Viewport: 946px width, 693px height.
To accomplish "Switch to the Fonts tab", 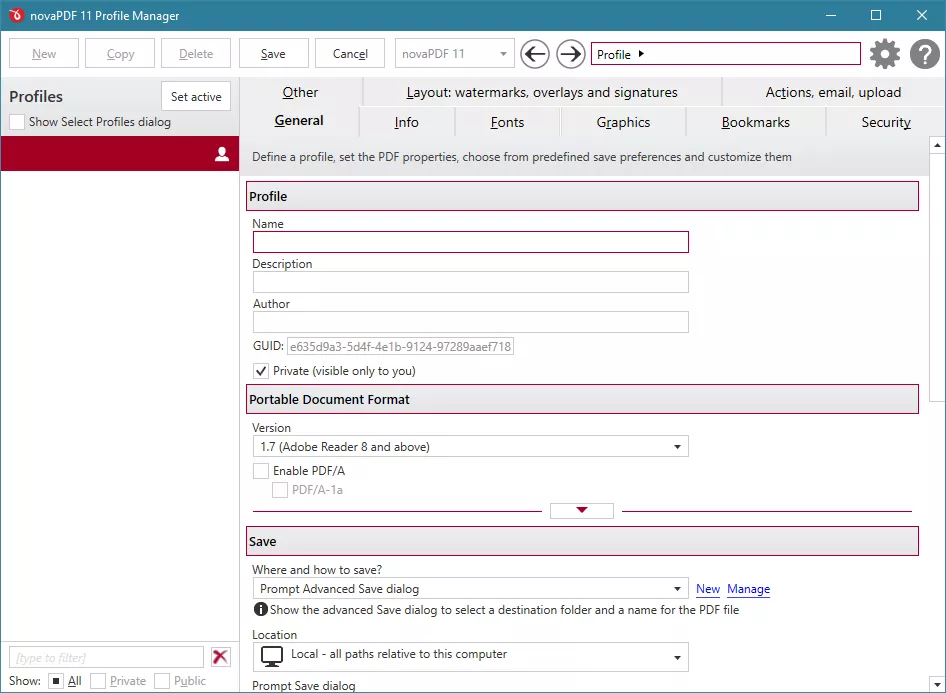I will [507, 122].
